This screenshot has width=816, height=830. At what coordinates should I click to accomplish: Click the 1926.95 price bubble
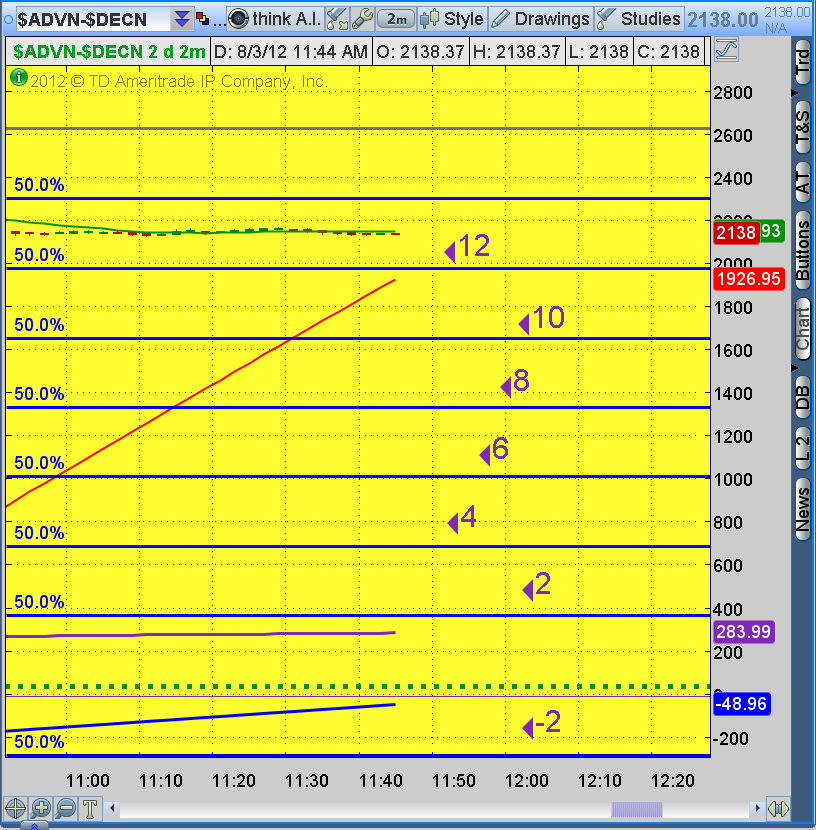point(748,278)
